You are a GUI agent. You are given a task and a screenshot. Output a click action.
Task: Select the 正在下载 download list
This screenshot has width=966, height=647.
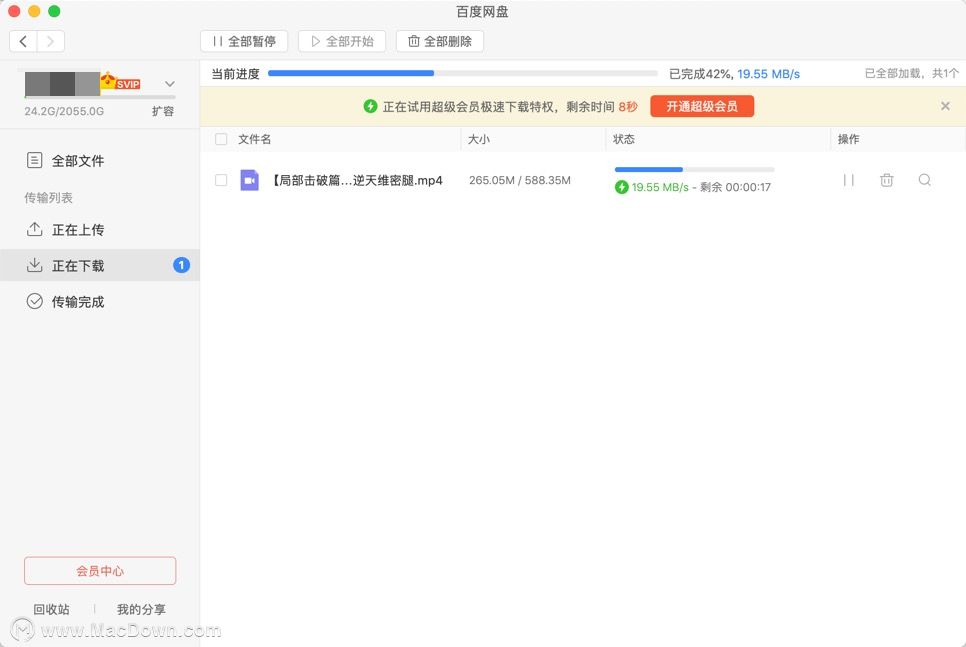[x=100, y=266]
